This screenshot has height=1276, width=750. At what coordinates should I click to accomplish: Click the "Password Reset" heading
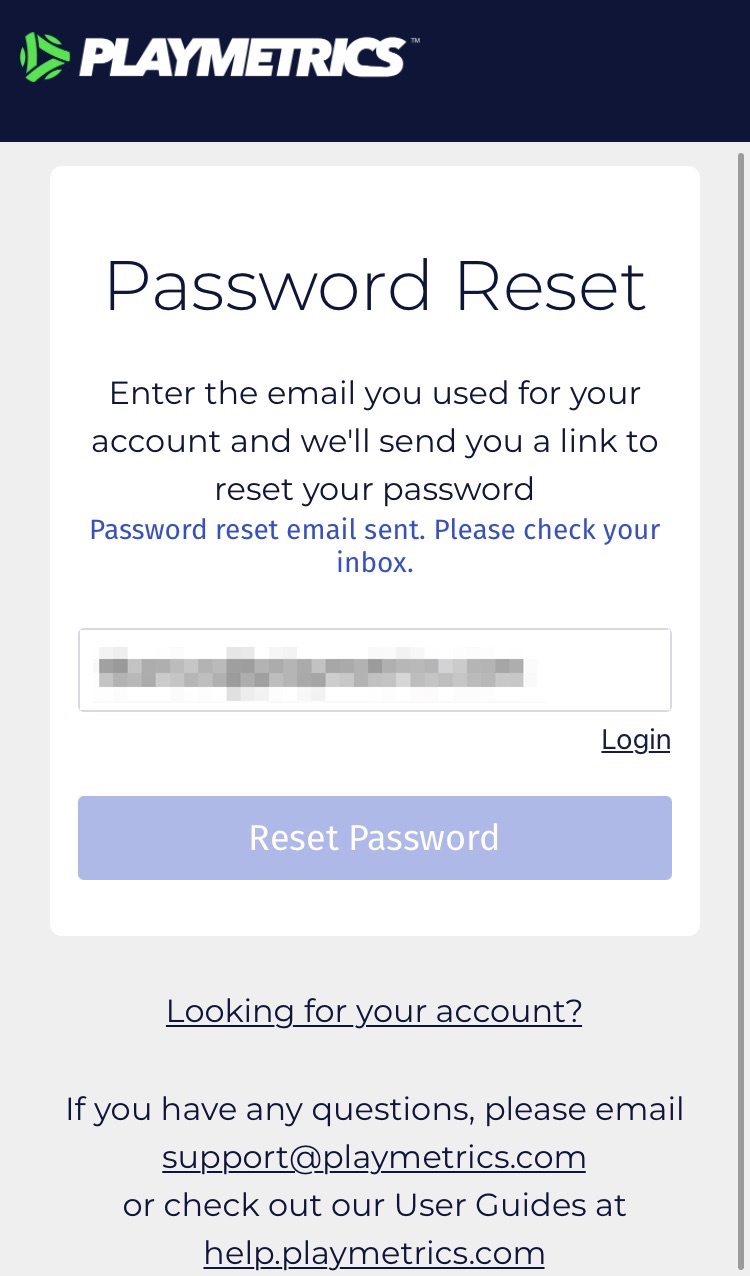point(375,287)
